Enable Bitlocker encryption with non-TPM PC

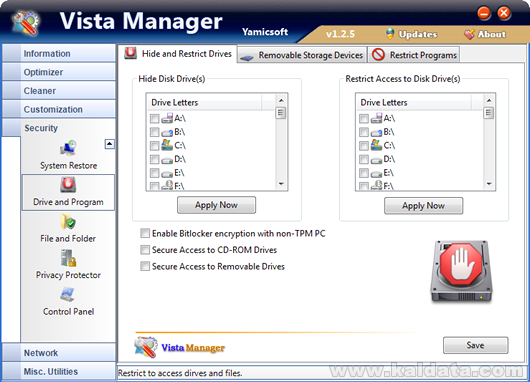145,233
